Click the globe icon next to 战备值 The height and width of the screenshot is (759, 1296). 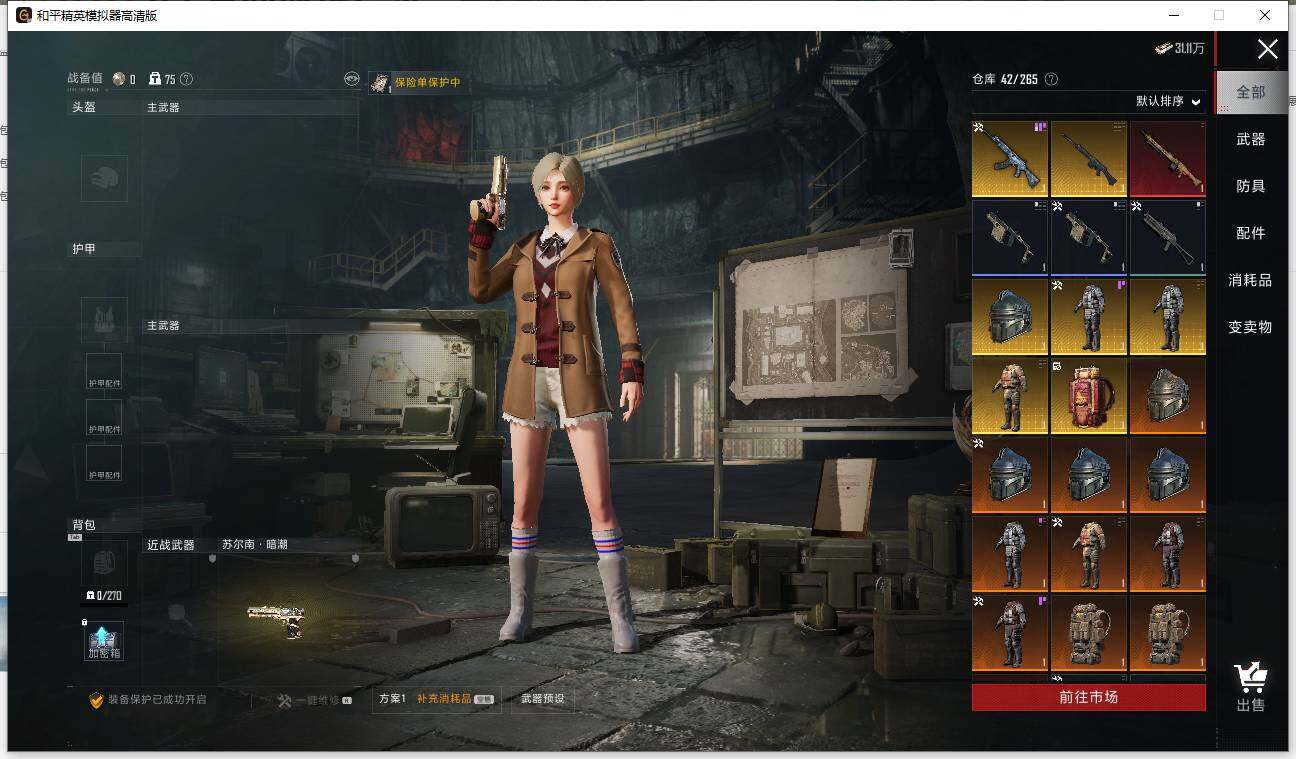(119, 79)
